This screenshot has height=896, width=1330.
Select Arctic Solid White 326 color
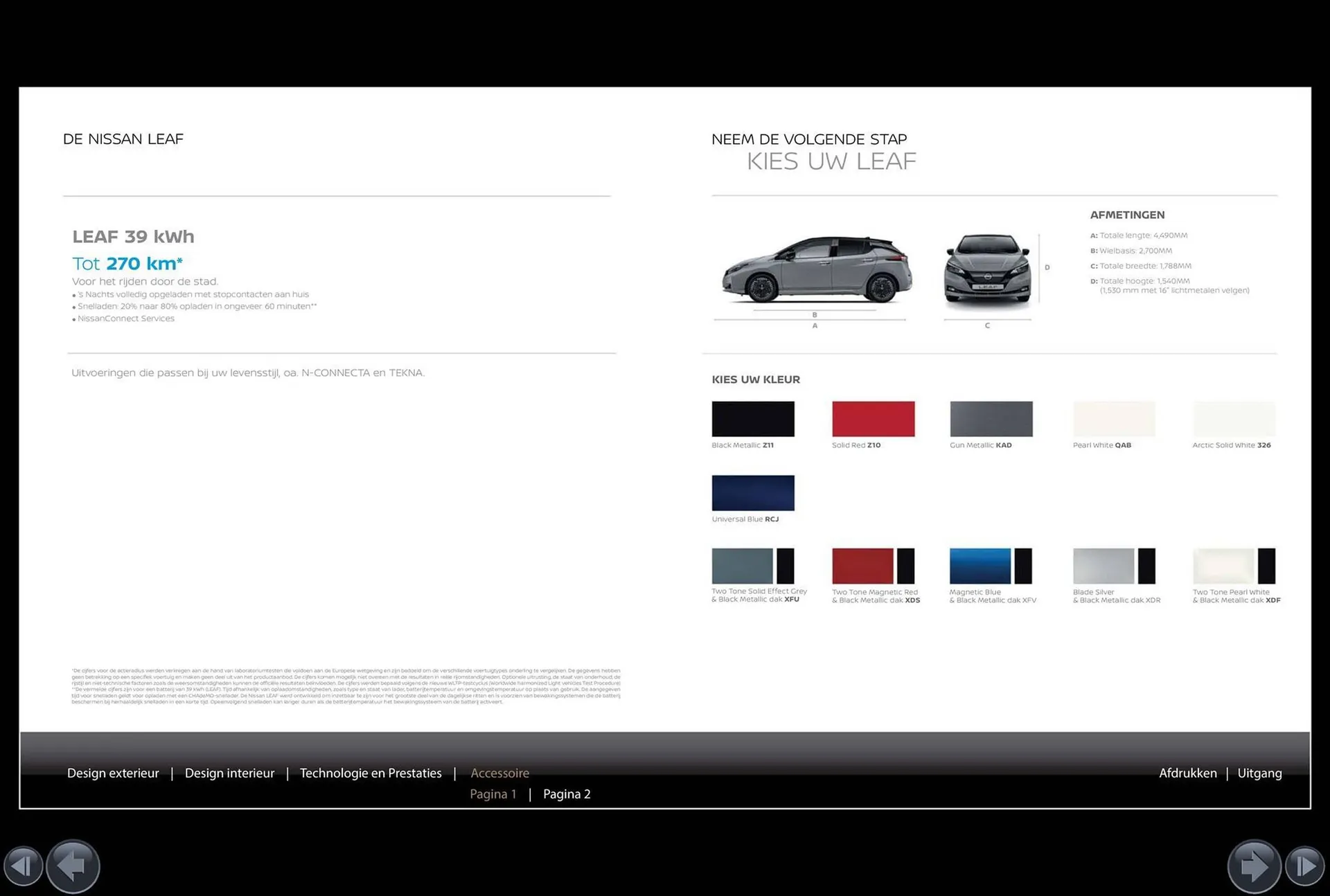tap(1232, 419)
